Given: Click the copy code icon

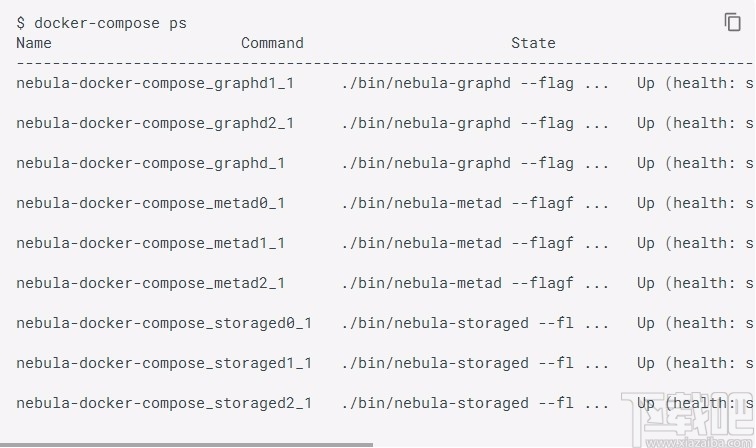Looking at the screenshot, I should click(x=733, y=22).
